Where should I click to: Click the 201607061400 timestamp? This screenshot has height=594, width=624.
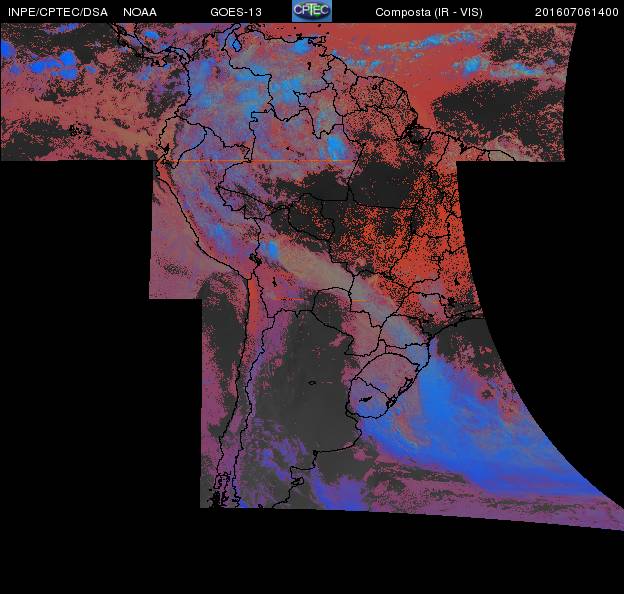point(576,12)
